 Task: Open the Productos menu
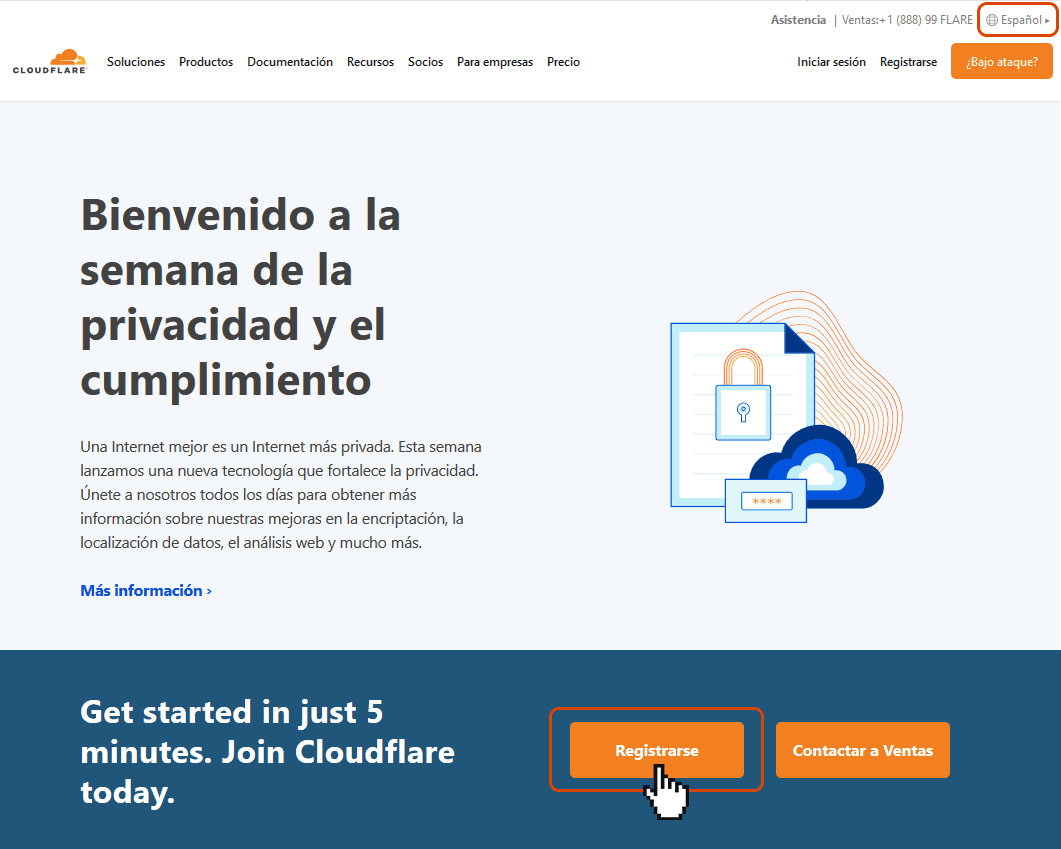pos(206,62)
